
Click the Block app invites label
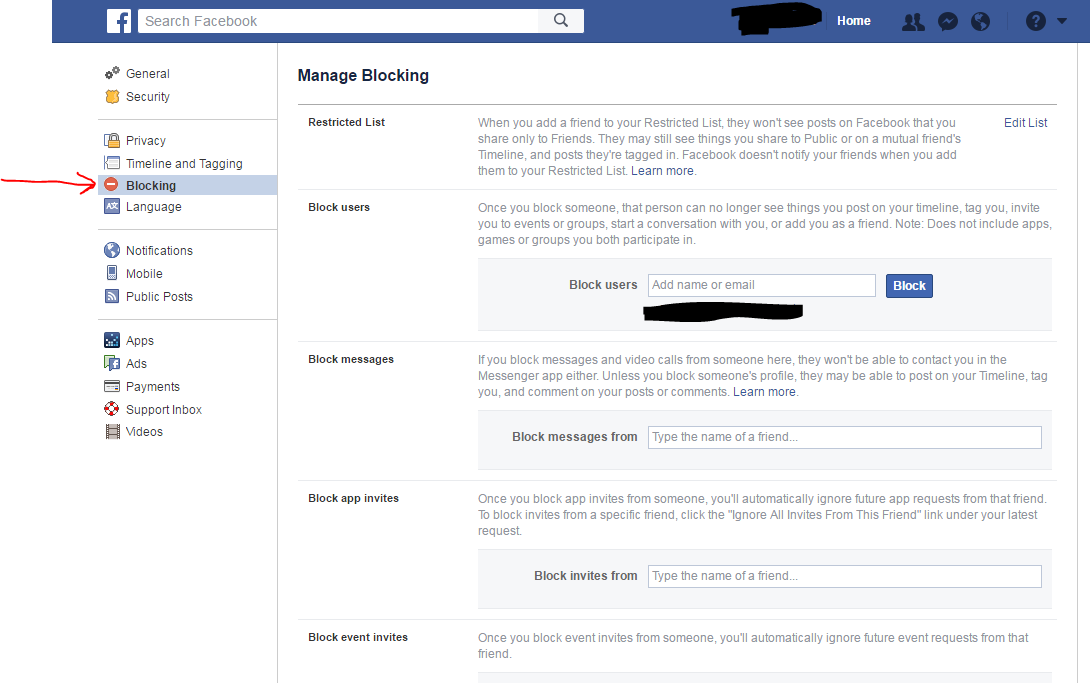(353, 499)
